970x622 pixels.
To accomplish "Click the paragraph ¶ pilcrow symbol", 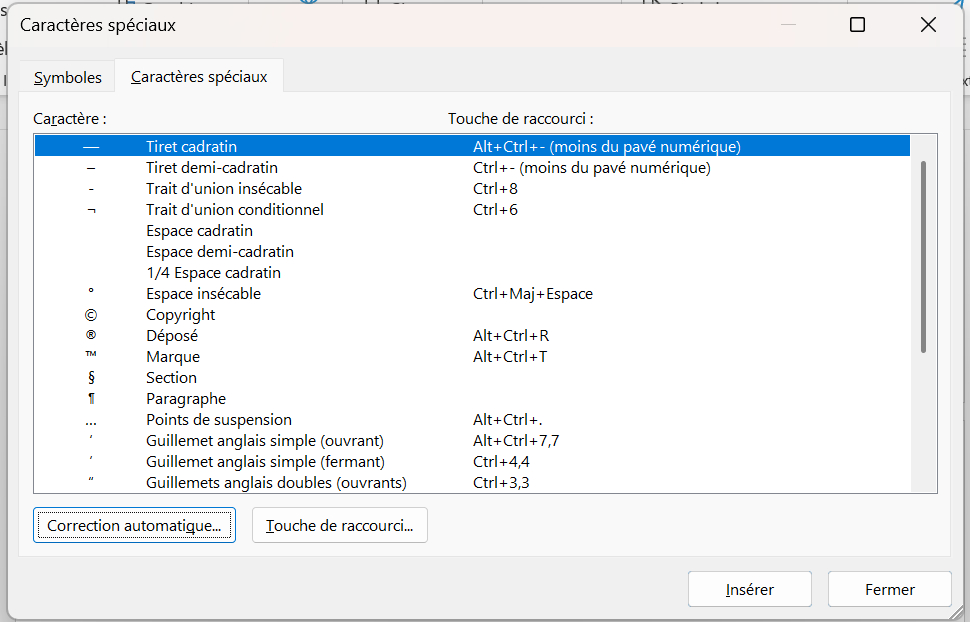I will coord(91,399).
